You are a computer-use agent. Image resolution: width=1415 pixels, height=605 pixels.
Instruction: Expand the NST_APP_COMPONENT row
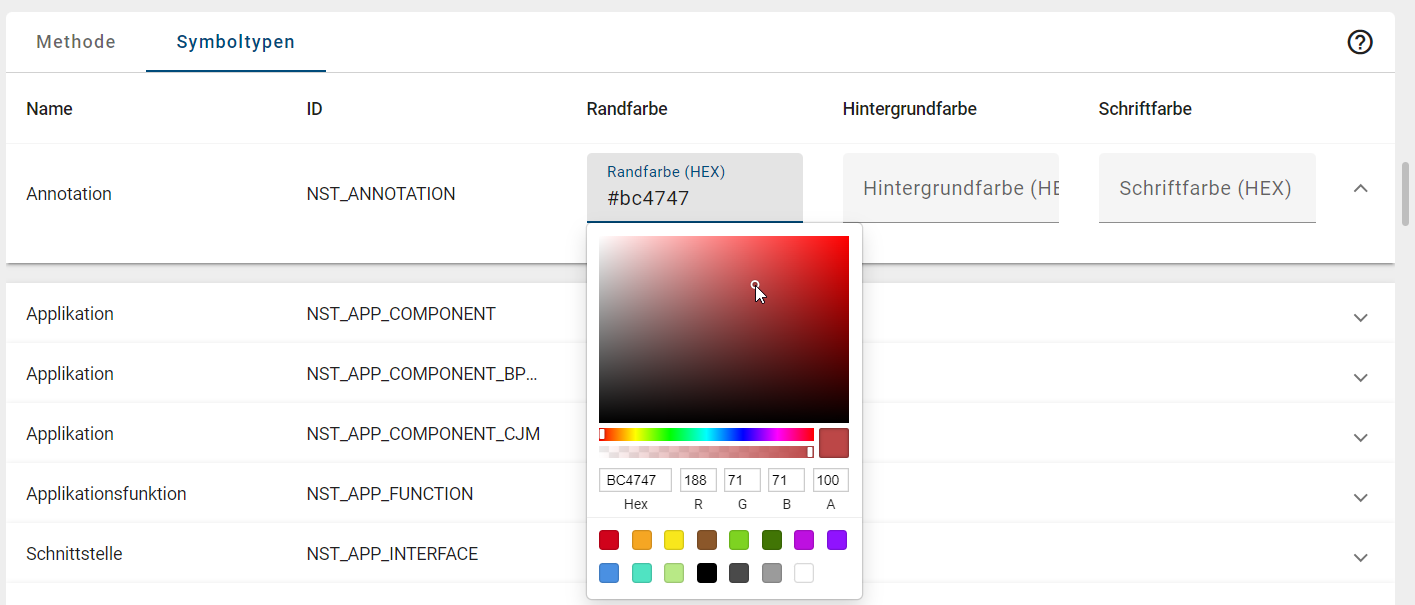point(1360,317)
